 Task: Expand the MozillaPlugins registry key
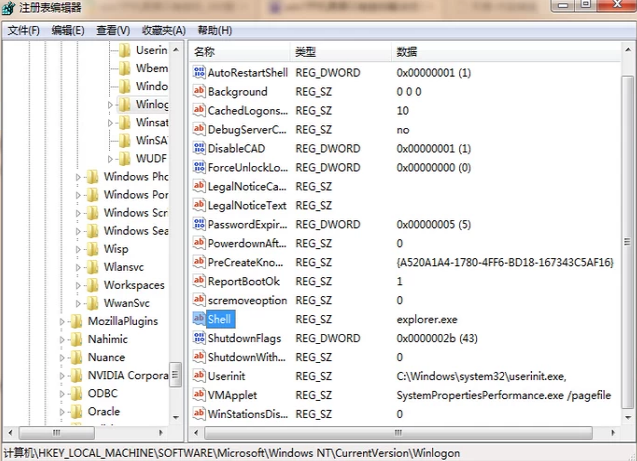pyautogui.click(x=63, y=322)
